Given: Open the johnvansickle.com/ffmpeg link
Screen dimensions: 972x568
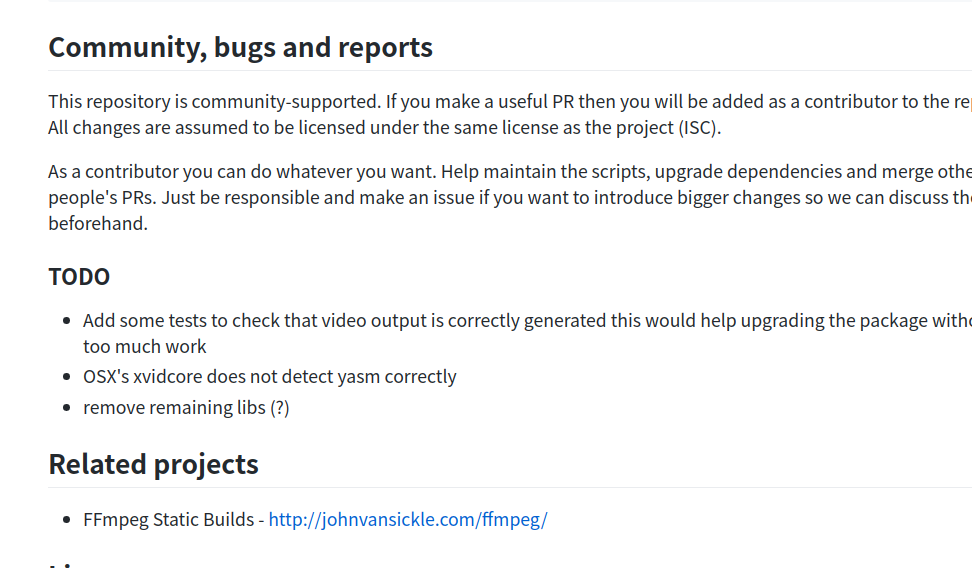Looking at the screenshot, I should coord(408,520).
